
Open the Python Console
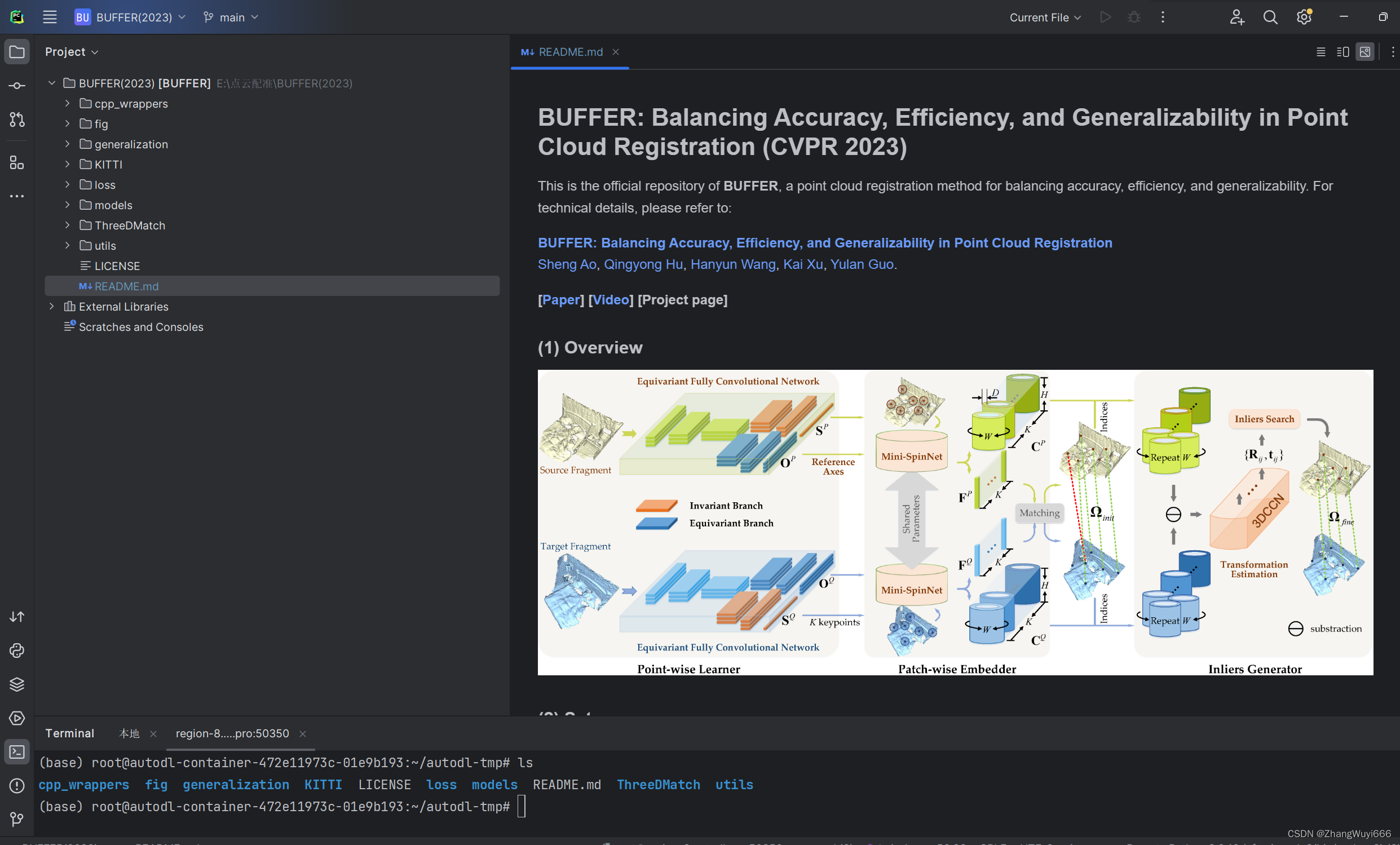pyautogui.click(x=16, y=651)
